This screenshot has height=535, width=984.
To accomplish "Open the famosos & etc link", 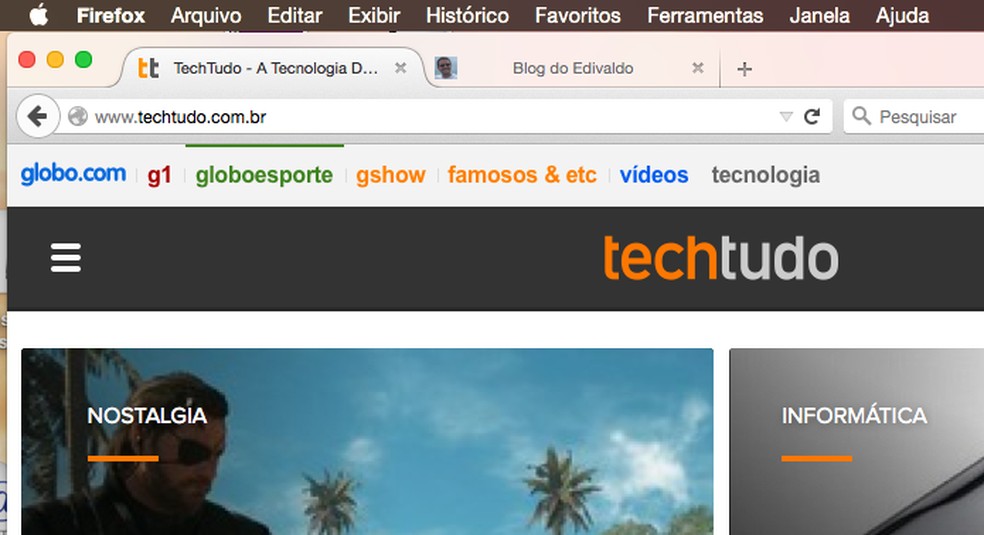I will [x=522, y=174].
